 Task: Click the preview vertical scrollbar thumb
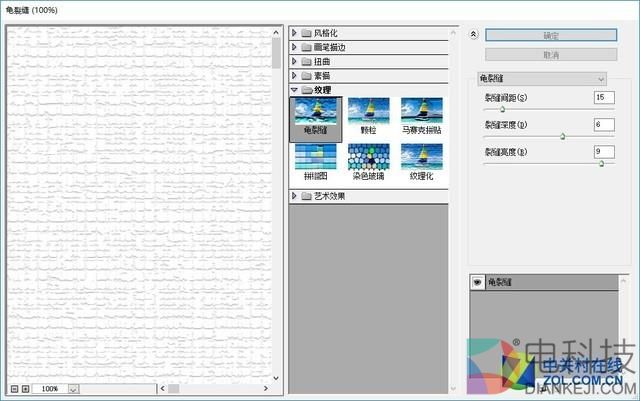pos(276,53)
